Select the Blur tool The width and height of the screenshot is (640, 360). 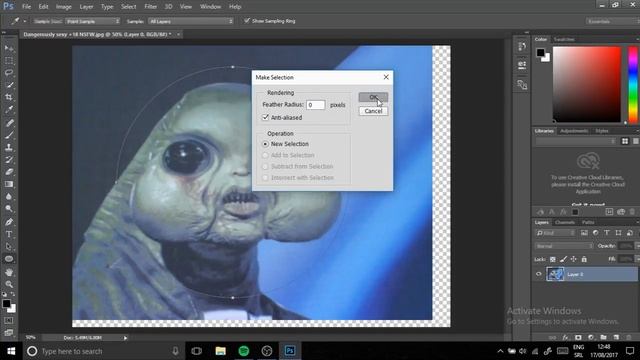coord(9,196)
